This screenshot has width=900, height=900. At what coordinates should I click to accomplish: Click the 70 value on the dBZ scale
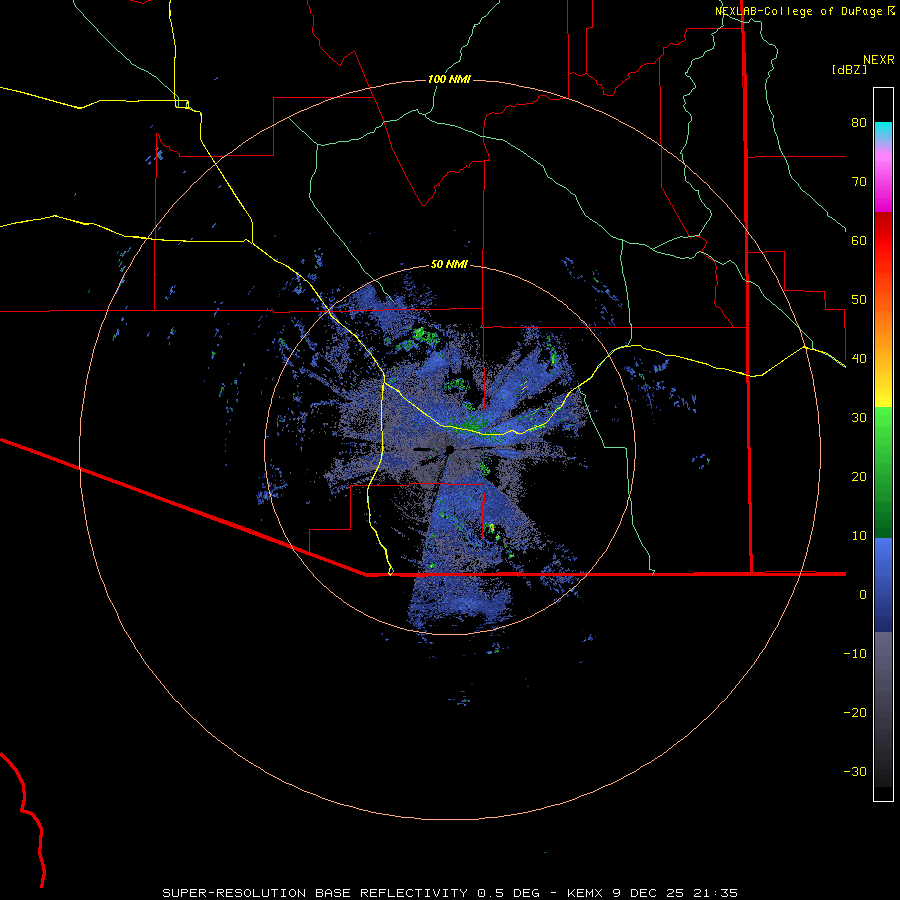tap(859, 182)
